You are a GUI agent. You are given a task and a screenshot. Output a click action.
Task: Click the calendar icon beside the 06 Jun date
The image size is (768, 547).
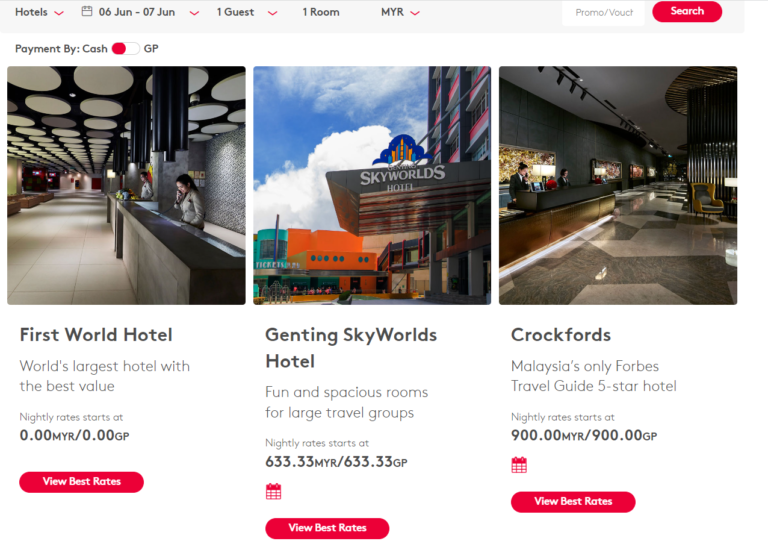pyautogui.click(x=87, y=11)
